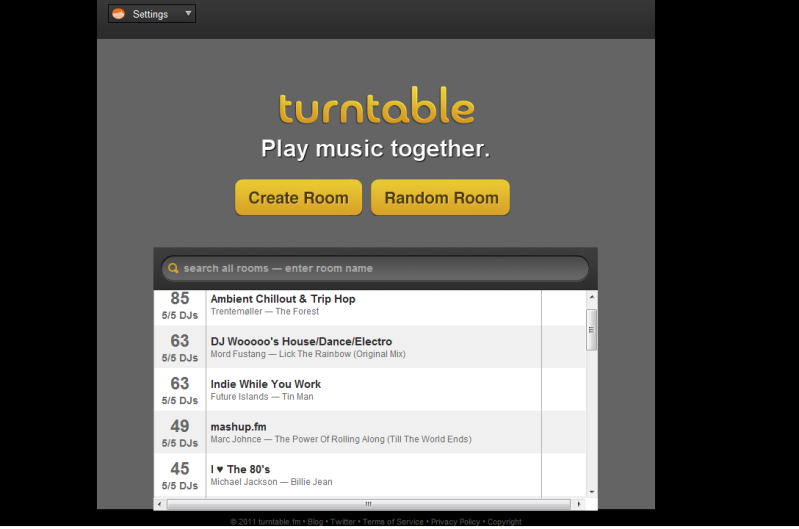Select the 85 listener count
799x529 pixels.
(x=180, y=298)
